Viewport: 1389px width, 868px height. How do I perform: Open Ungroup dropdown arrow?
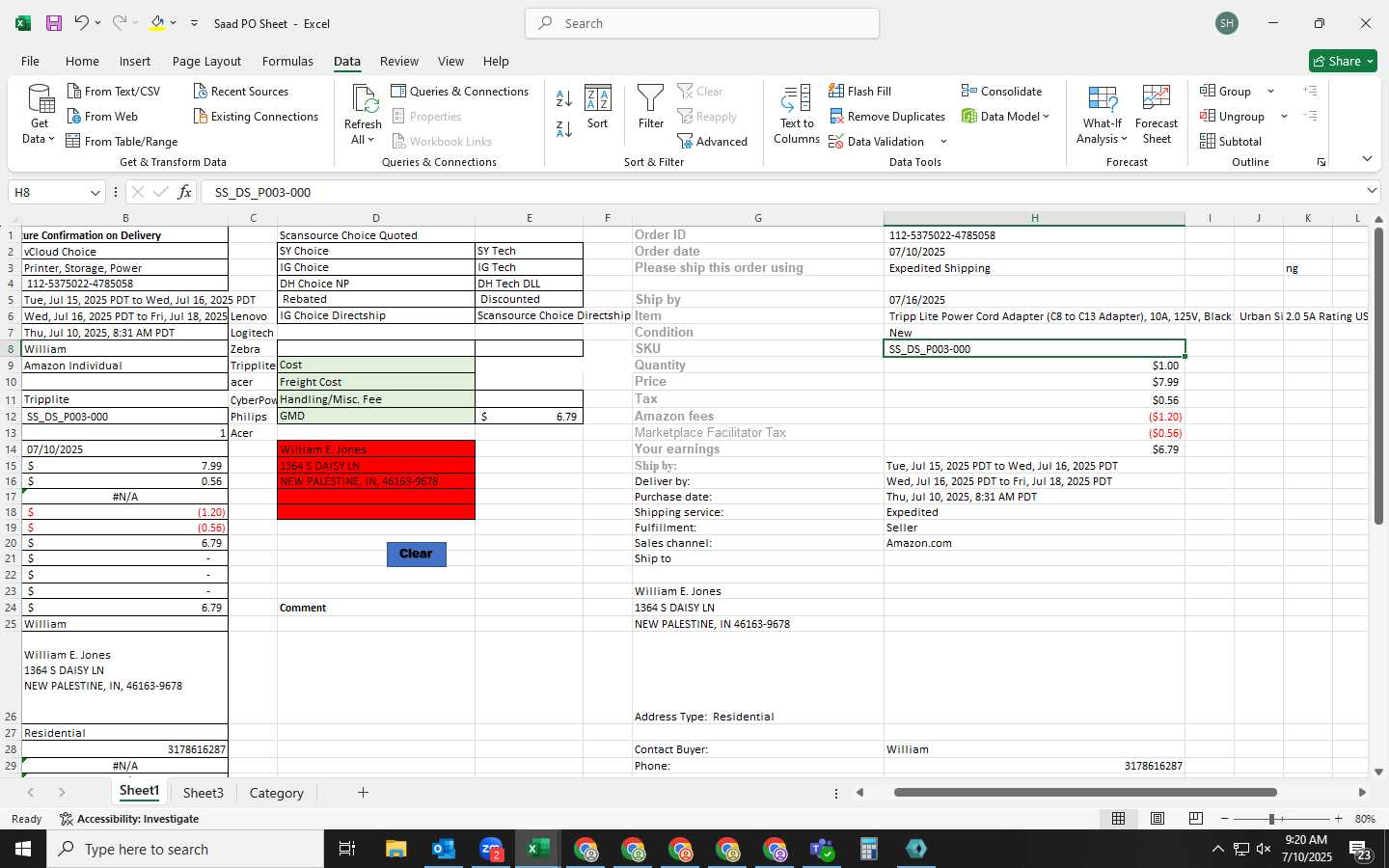pyautogui.click(x=1284, y=116)
